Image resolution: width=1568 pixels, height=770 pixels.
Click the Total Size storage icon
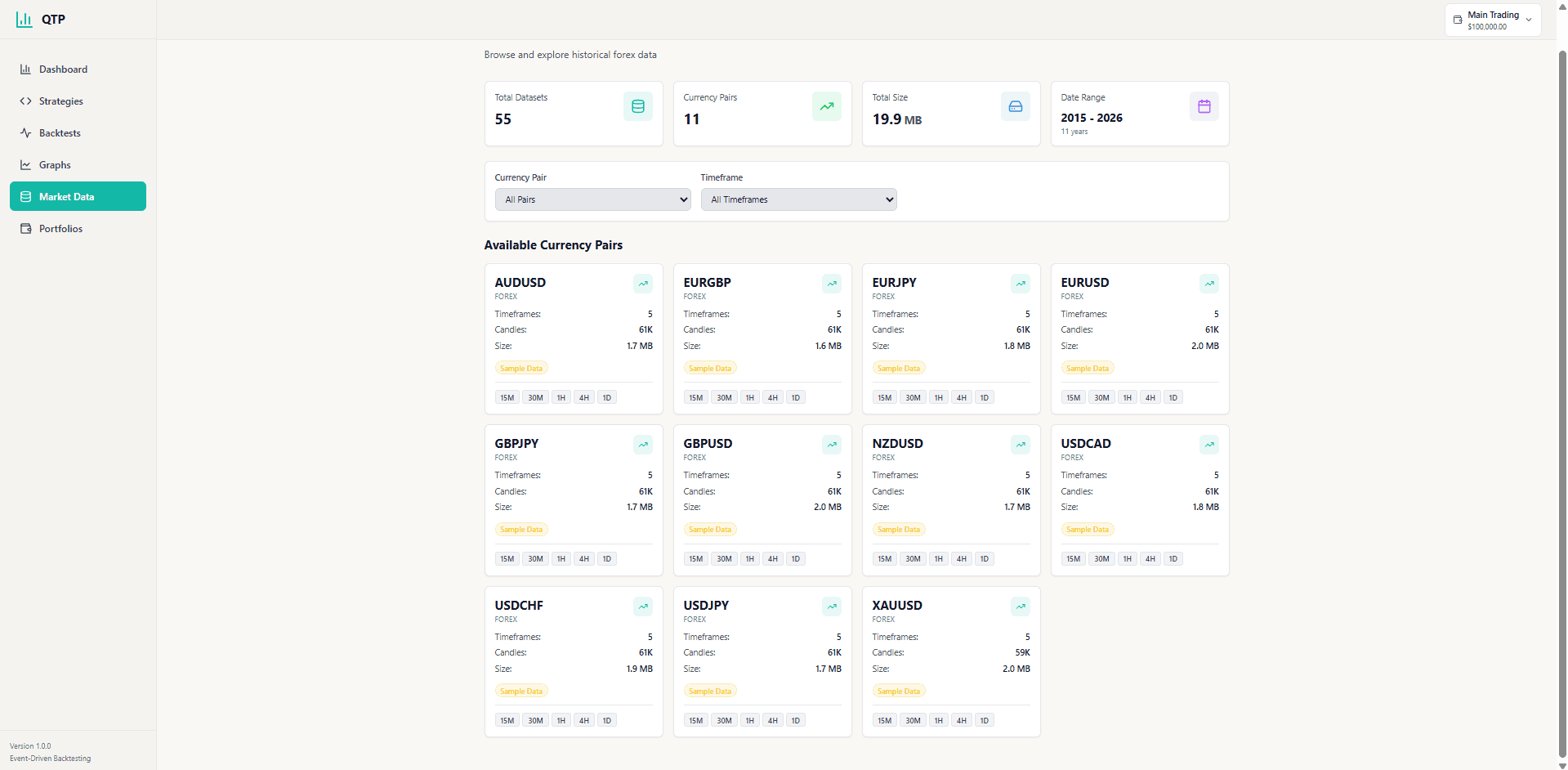[1016, 106]
